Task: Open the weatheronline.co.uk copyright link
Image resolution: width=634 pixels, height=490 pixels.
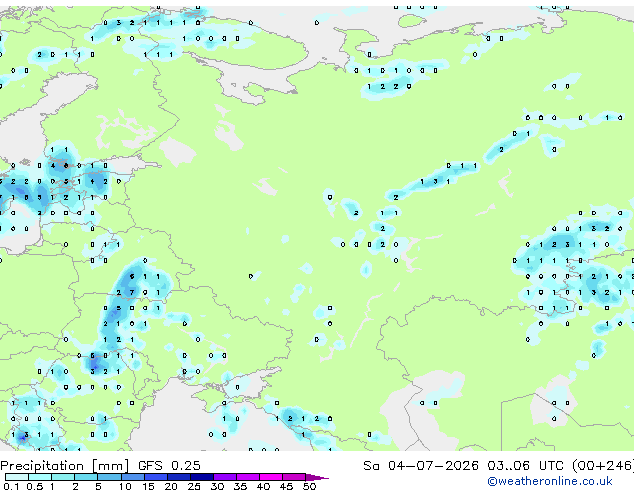Action: [x=550, y=481]
